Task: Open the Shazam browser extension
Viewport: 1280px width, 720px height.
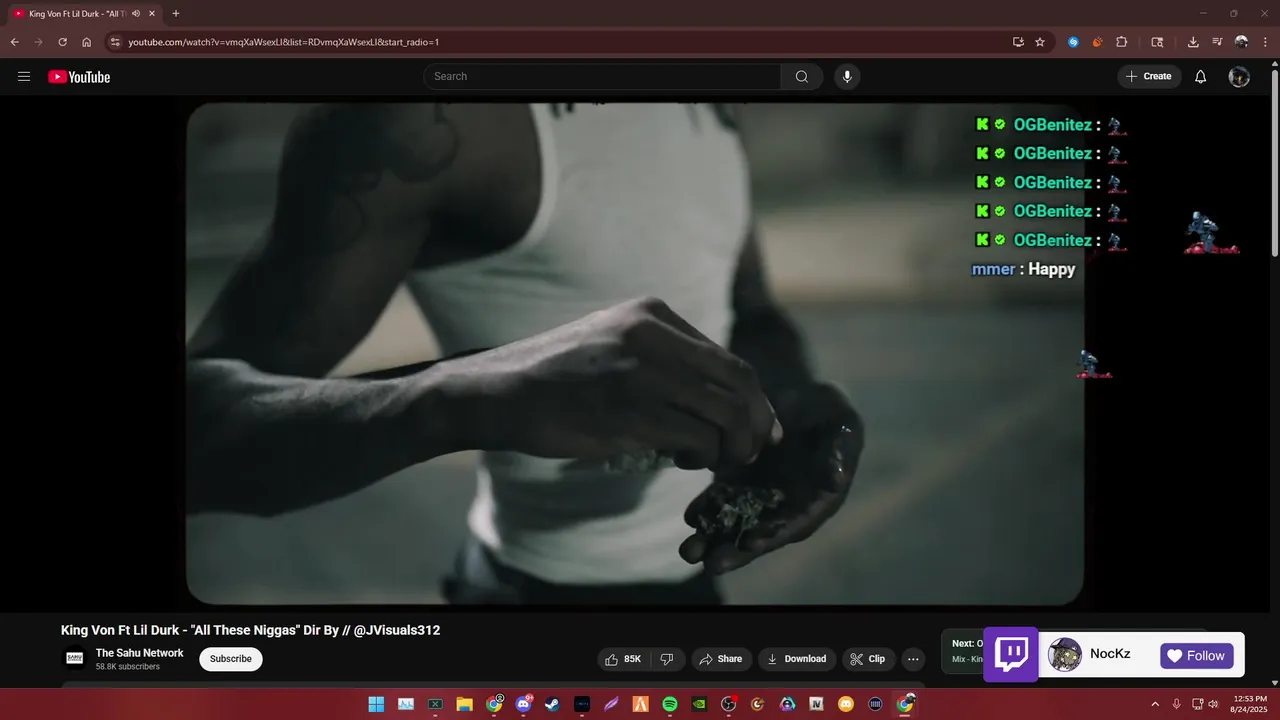Action: (1073, 42)
